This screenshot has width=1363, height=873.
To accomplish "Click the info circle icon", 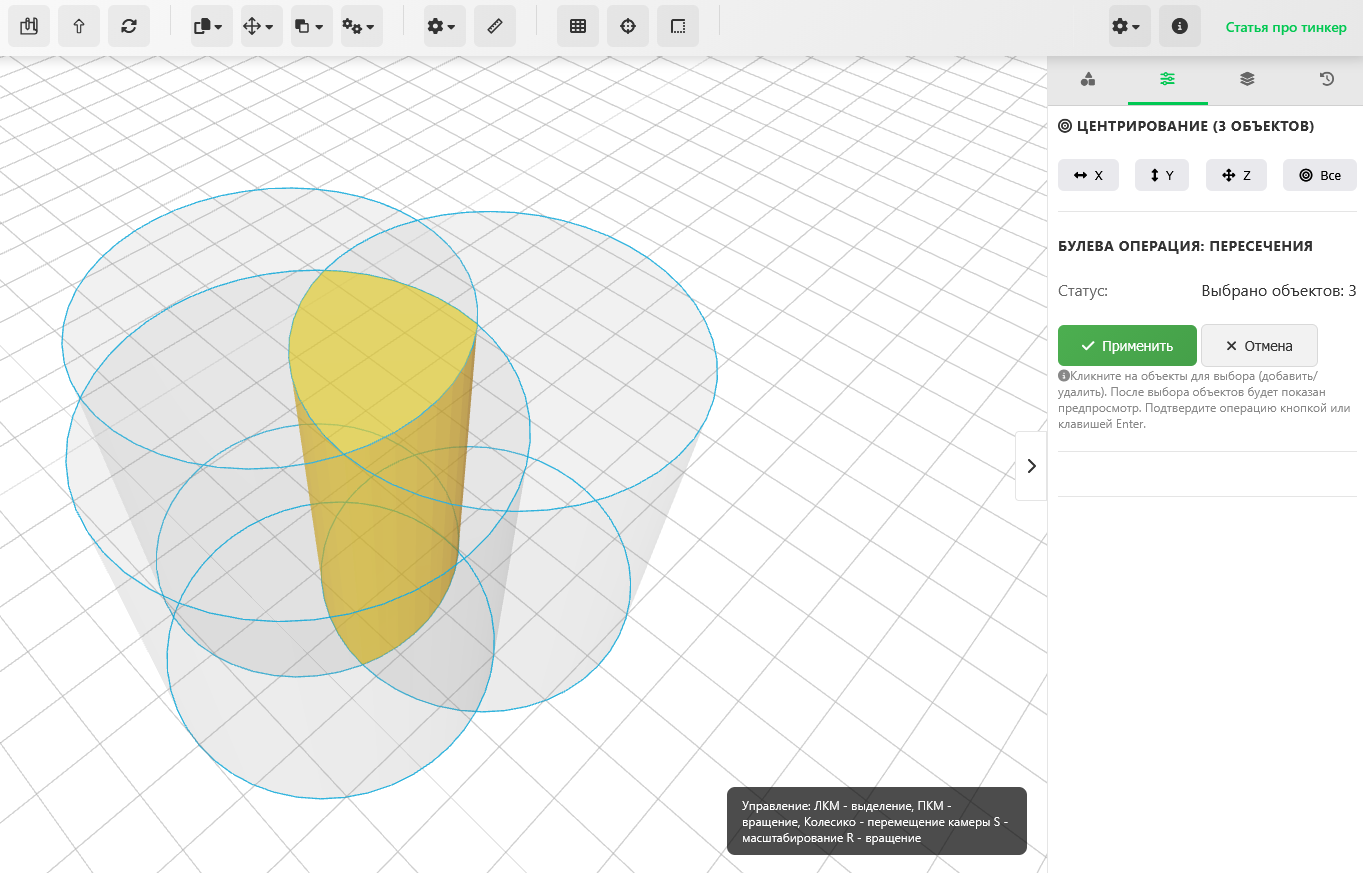I will (x=1180, y=27).
